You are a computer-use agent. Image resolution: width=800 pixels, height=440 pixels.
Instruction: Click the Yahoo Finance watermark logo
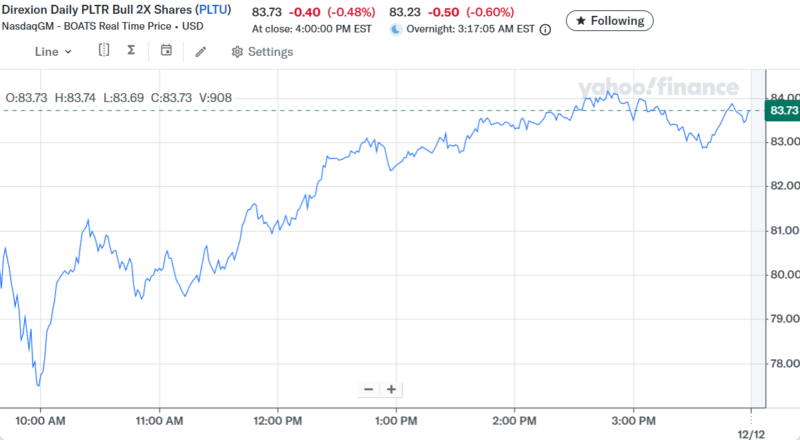656,88
